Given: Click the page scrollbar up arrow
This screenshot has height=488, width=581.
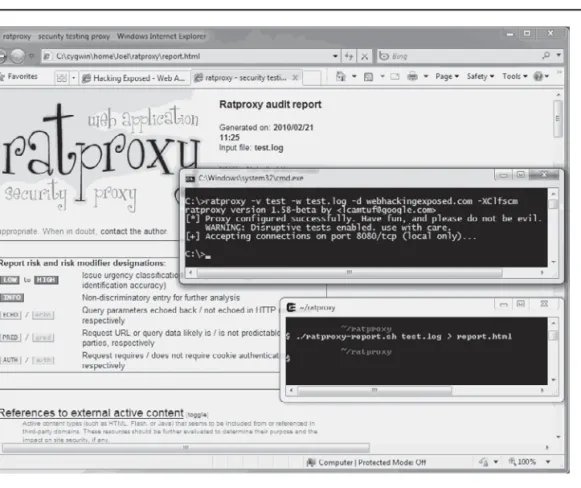Looking at the screenshot, I should [558, 95].
